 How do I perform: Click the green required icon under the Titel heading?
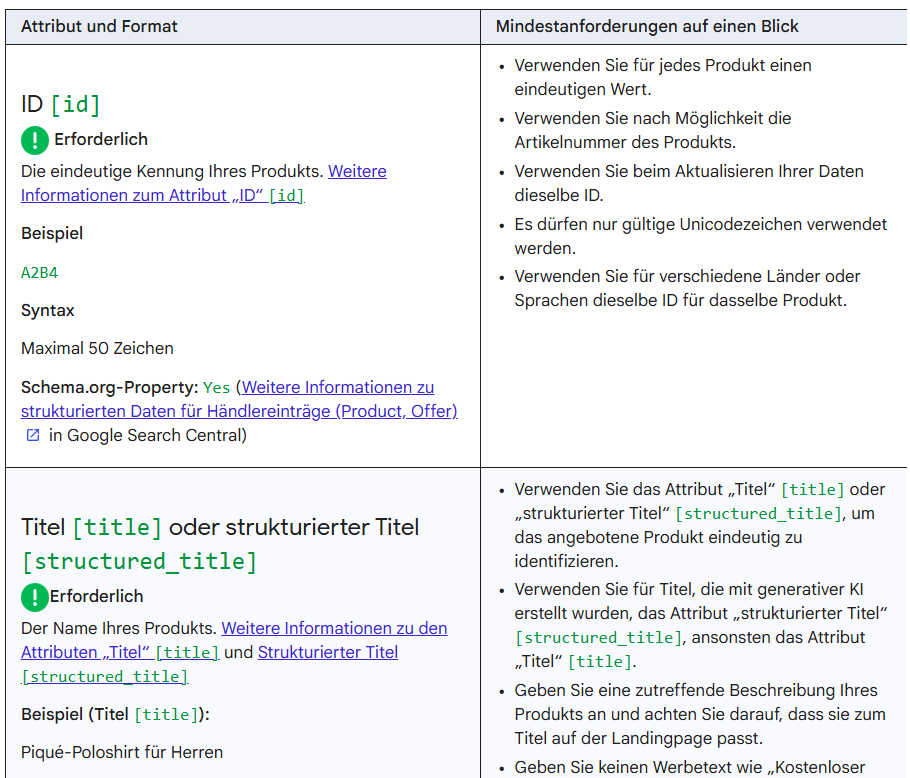(x=35, y=597)
